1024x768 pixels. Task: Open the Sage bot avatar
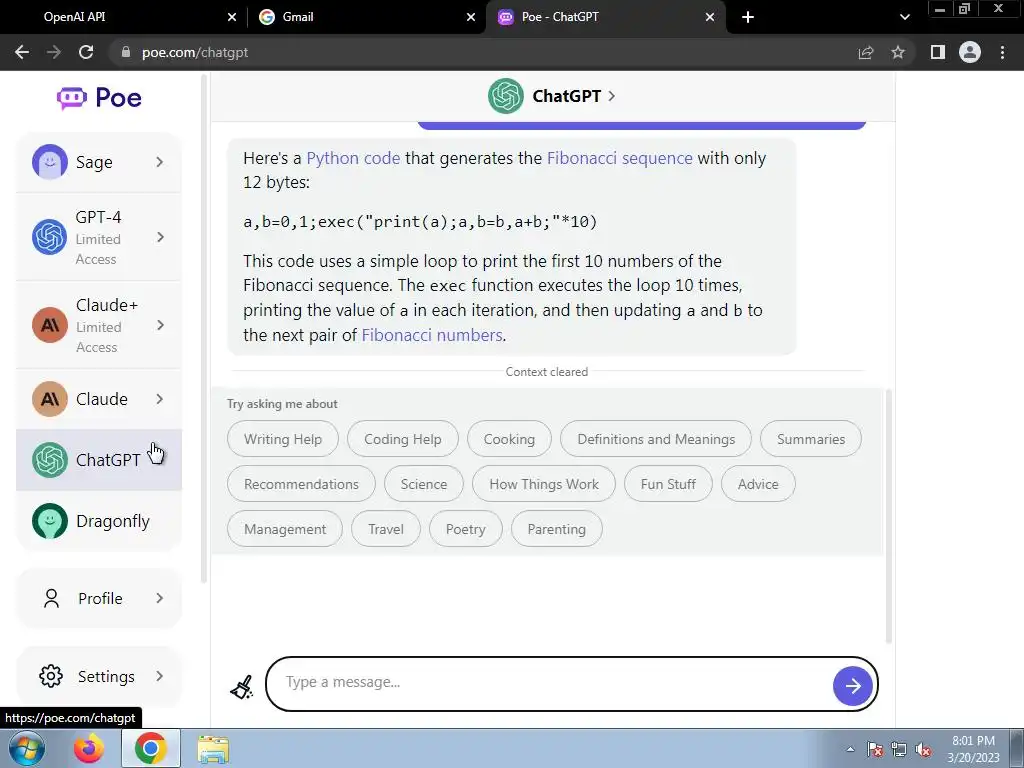tap(50, 162)
